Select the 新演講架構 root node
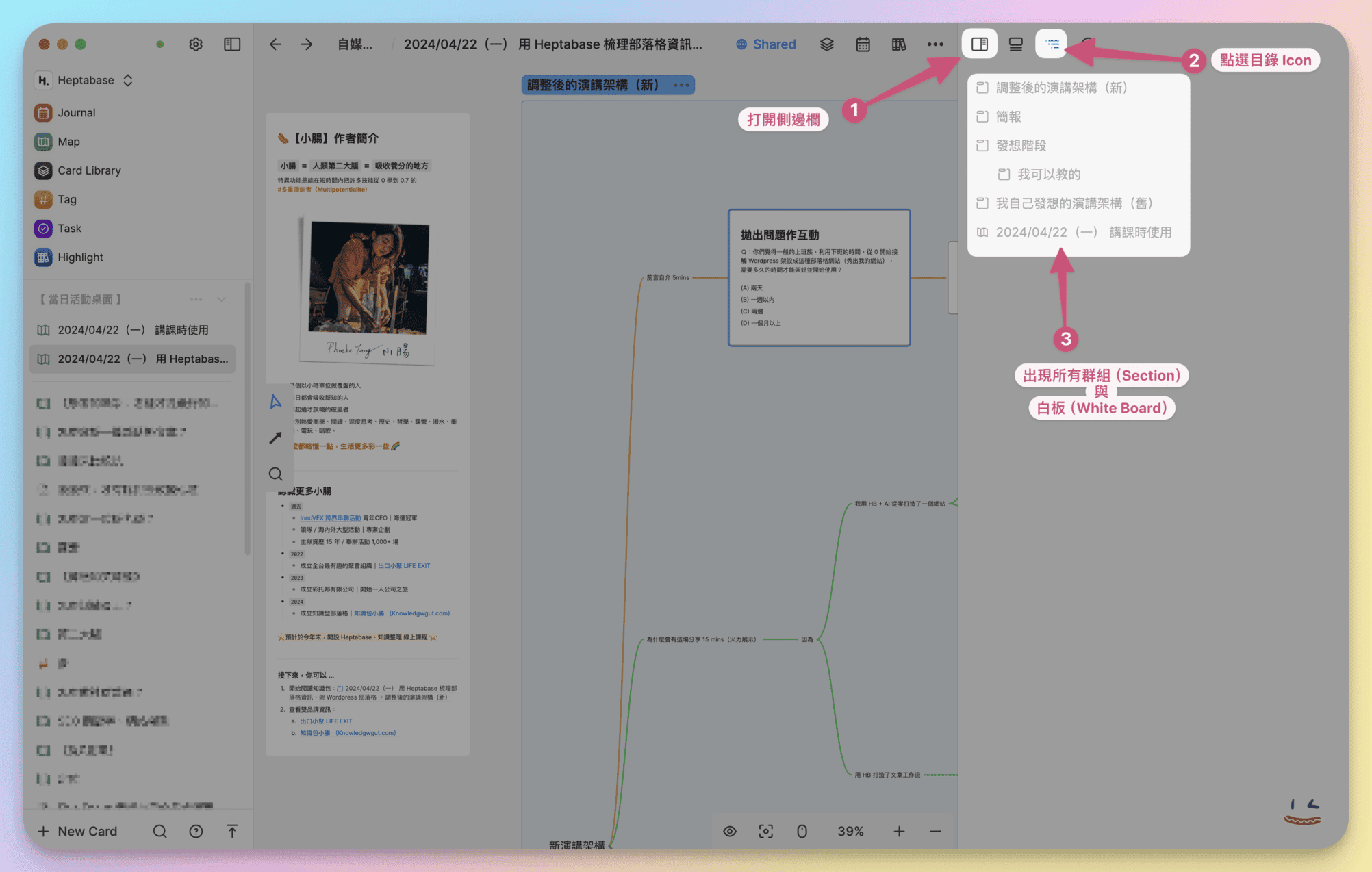This screenshot has width=1372, height=872. [576, 845]
